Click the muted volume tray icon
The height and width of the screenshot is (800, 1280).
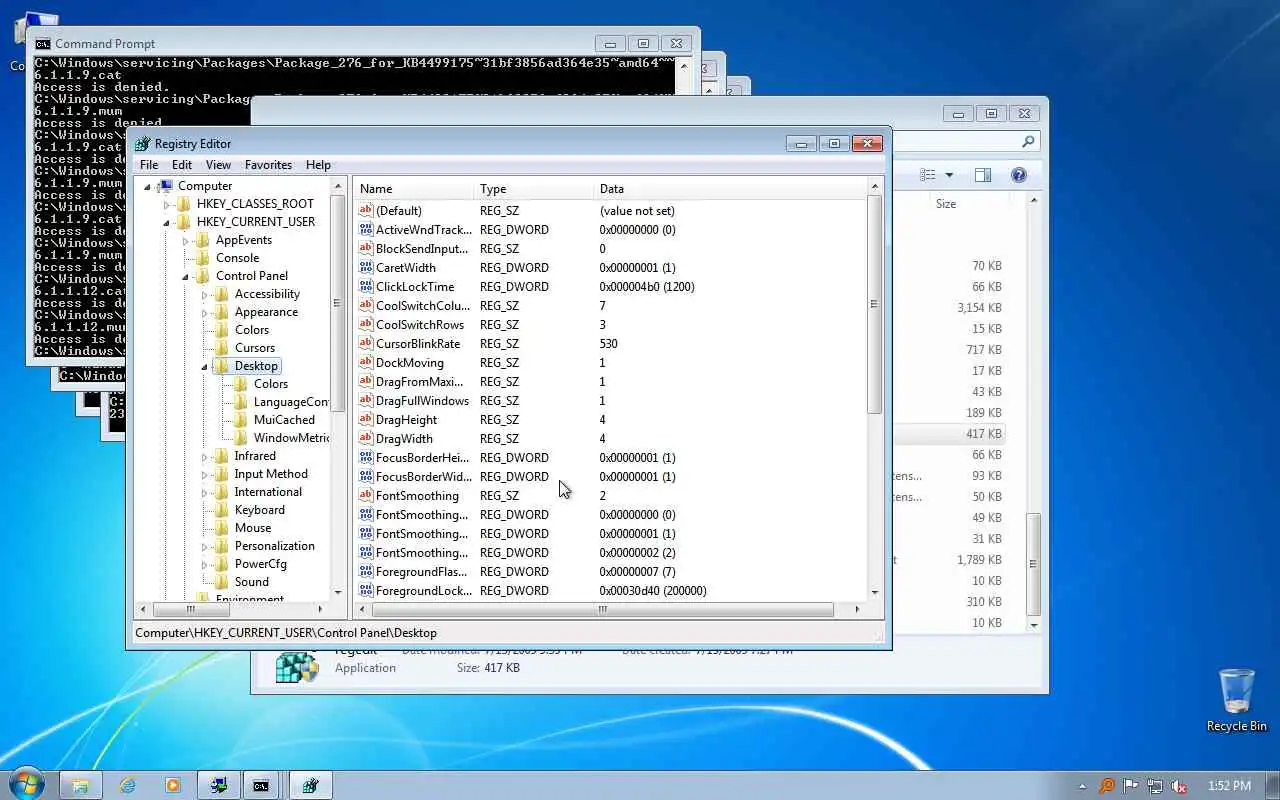click(1179, 786)
